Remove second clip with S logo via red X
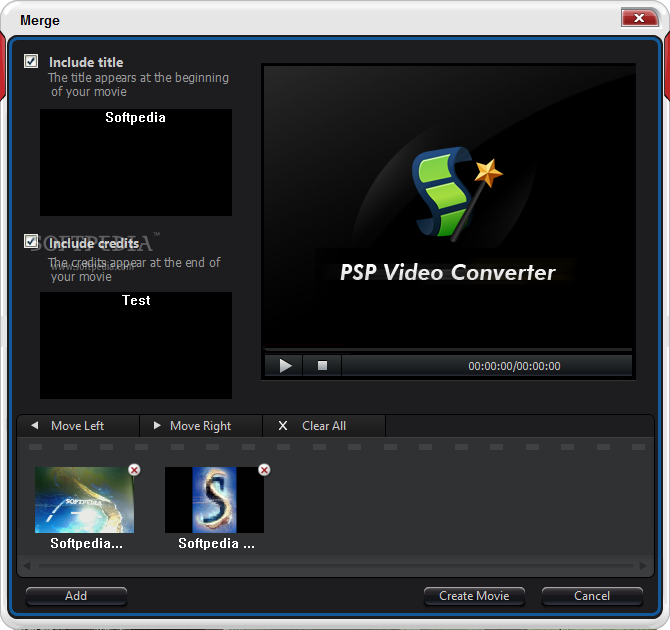The image size is (670, 630). click(x=264, y=470)
